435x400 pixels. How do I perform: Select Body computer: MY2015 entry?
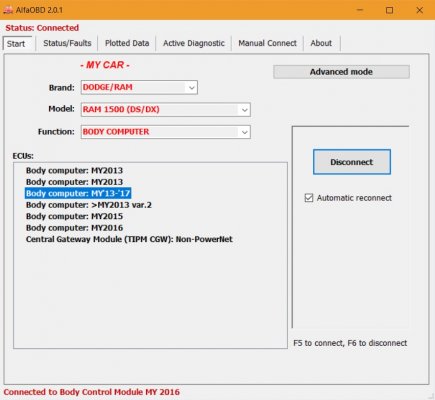[74, 216]
